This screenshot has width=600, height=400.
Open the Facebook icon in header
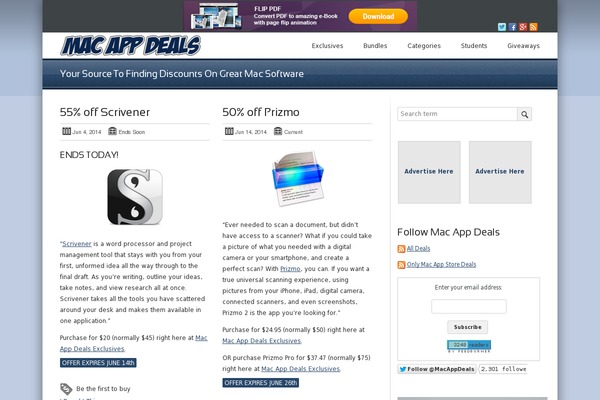[512, 27]
